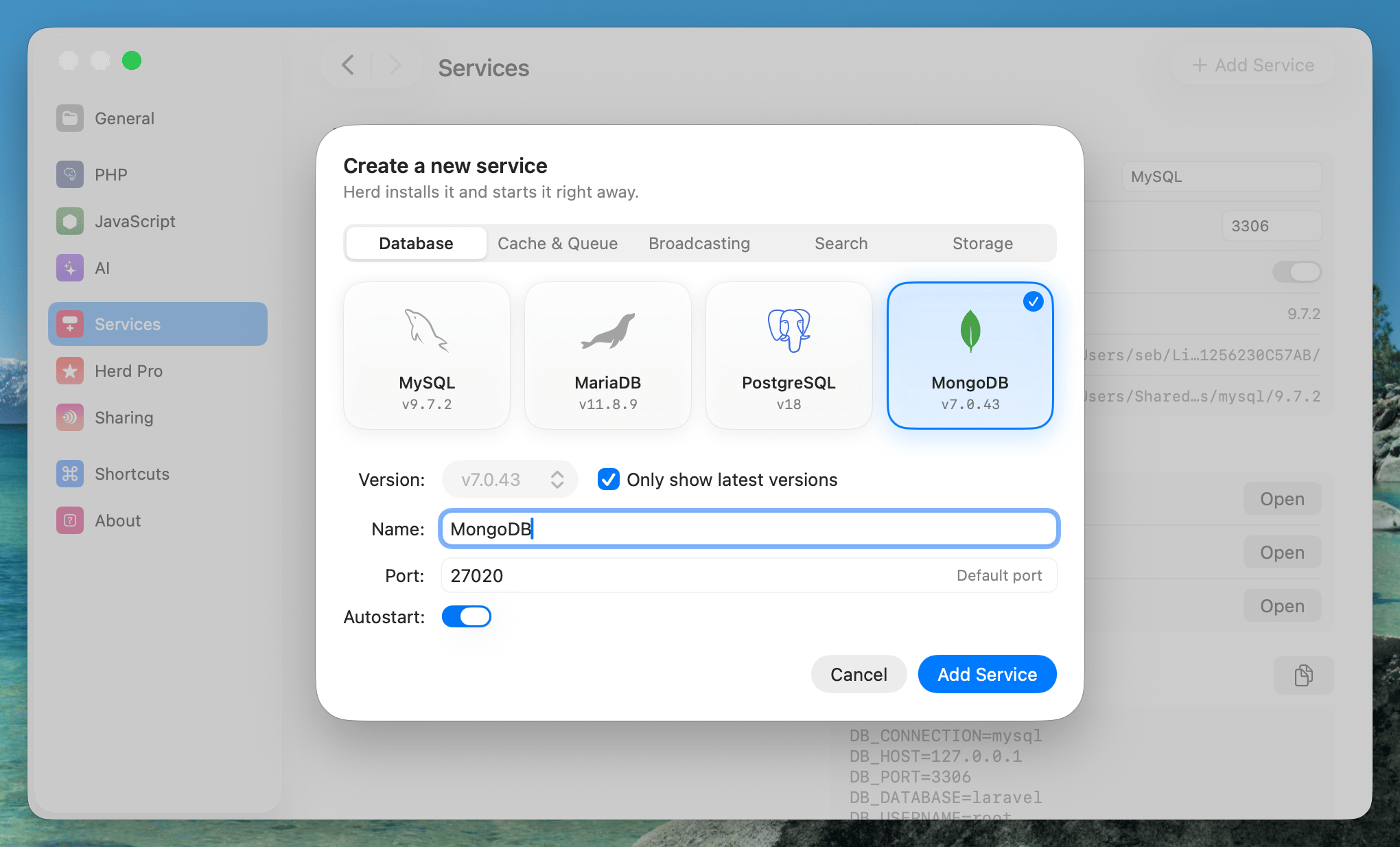Viewport: 1400px width, 847px height.
Task: Open Shortcuts command-key icon
Action: click(x=70, y=474)
